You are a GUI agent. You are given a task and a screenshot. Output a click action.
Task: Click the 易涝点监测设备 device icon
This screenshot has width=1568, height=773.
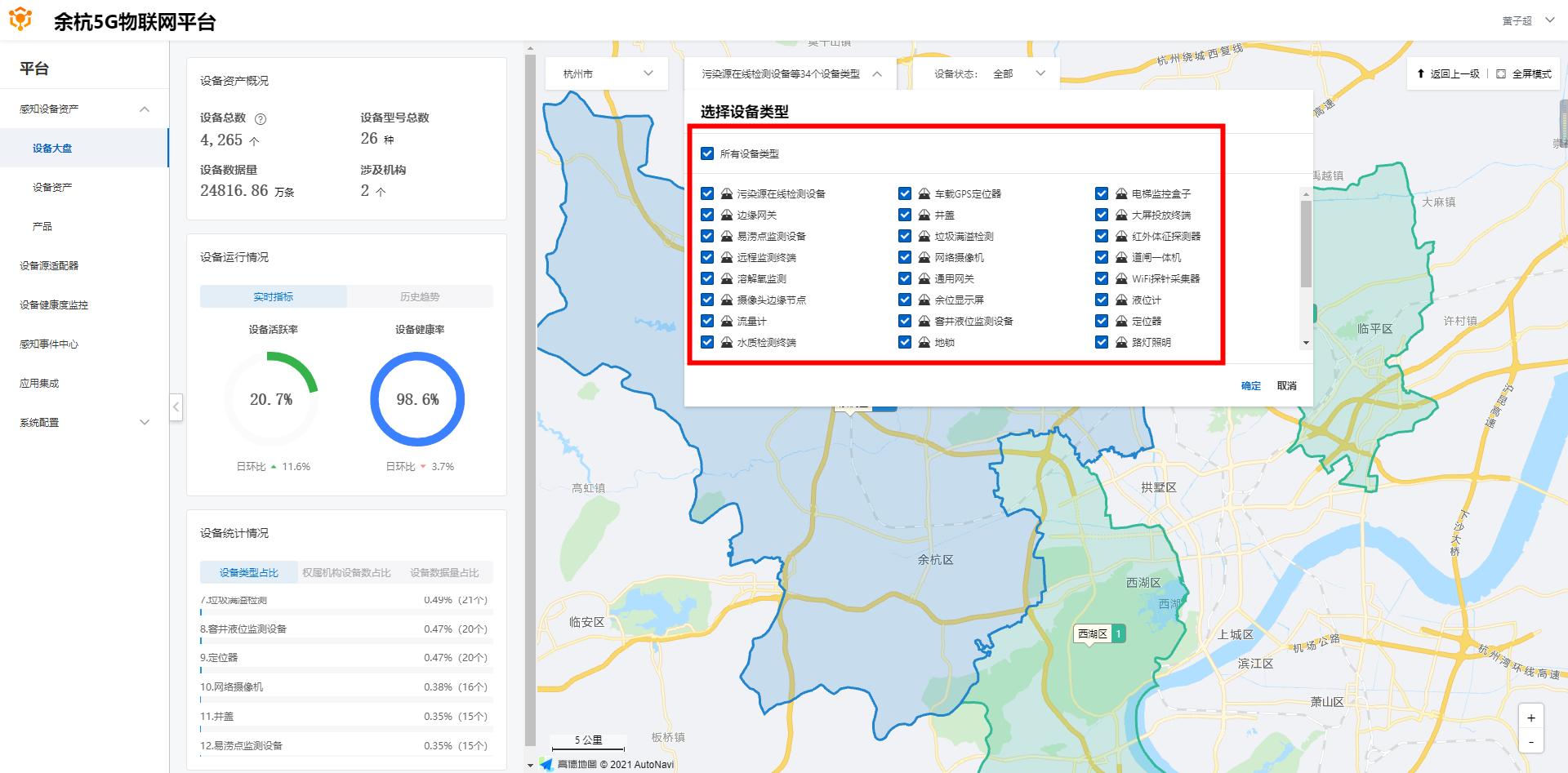pyautogui.click(x=727, y=236)
